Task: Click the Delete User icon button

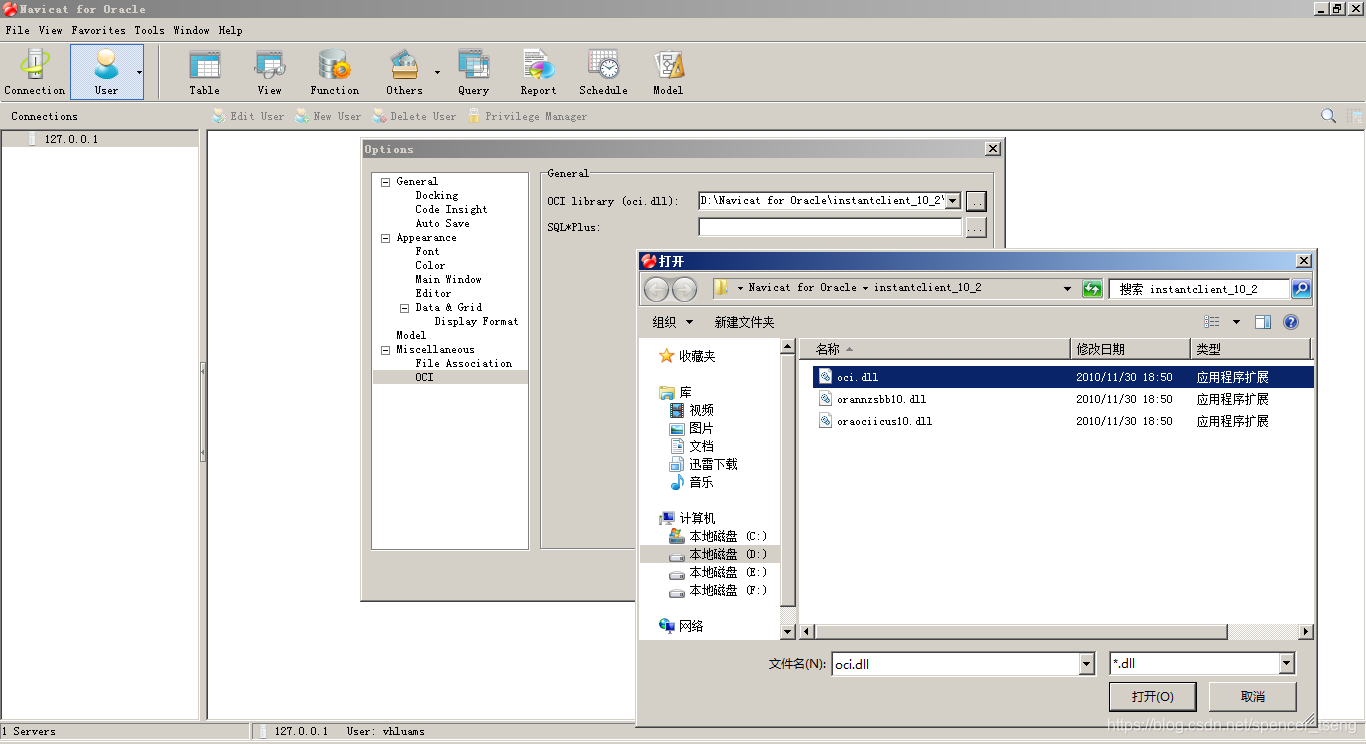Action: click(413, 116)
